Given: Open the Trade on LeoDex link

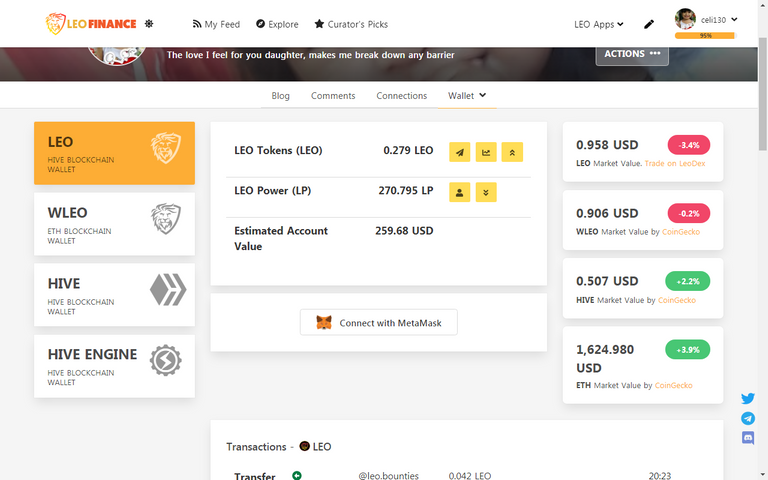Looking at the screenshot, I should tap(675, 164).
